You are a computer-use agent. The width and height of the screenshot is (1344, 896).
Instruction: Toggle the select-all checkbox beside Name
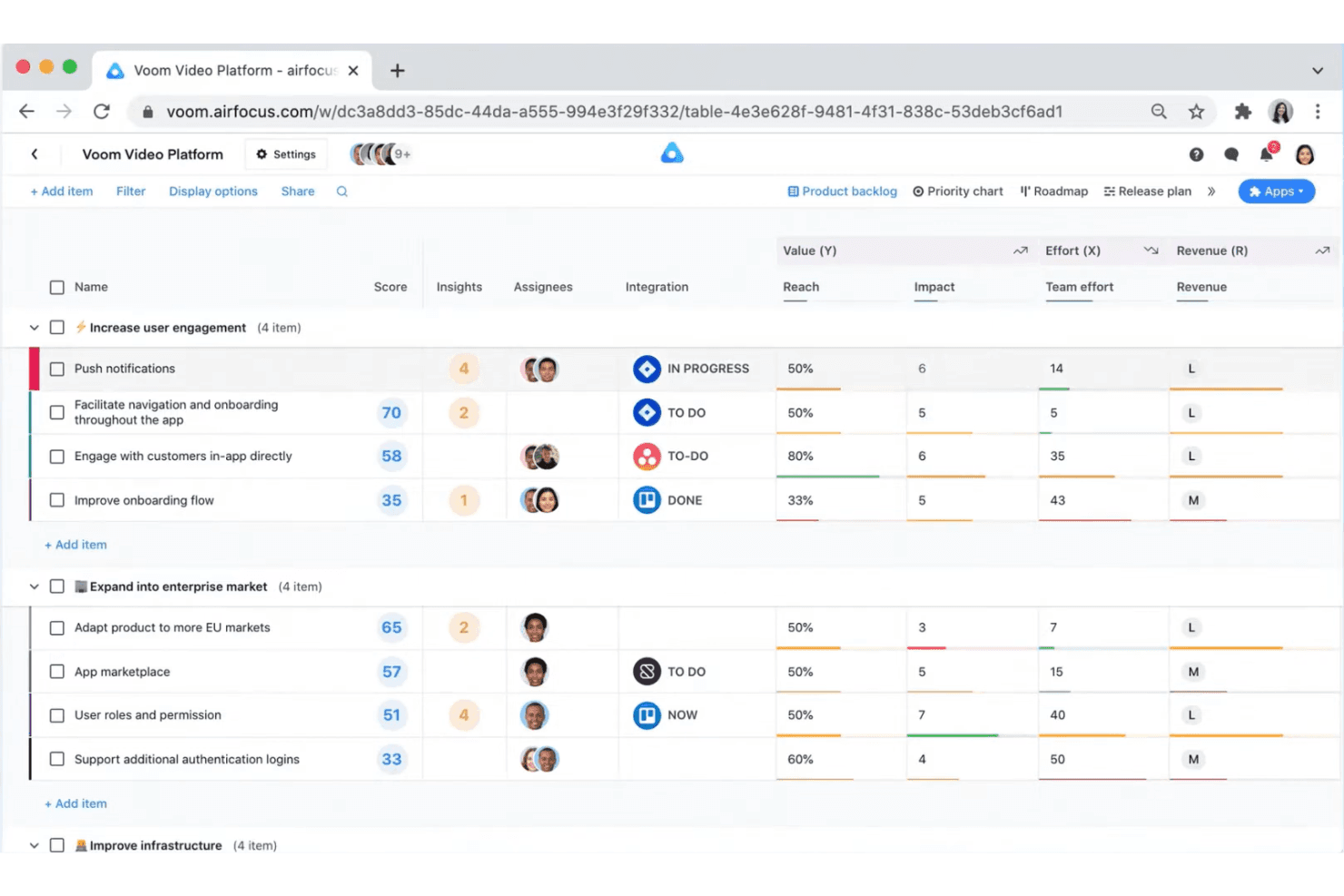(x=57, y=288)
